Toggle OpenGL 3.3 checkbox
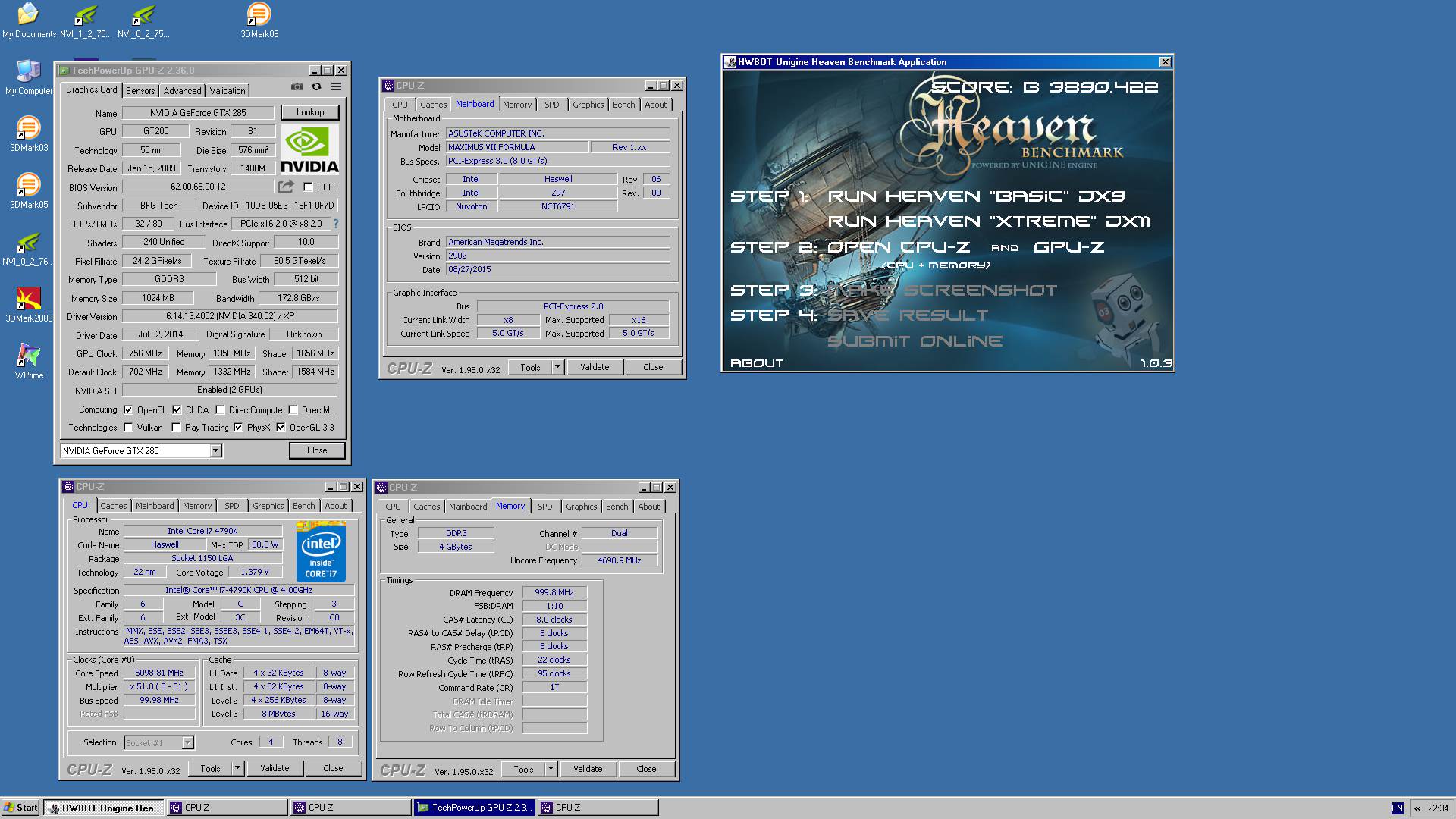 point(281,428)
